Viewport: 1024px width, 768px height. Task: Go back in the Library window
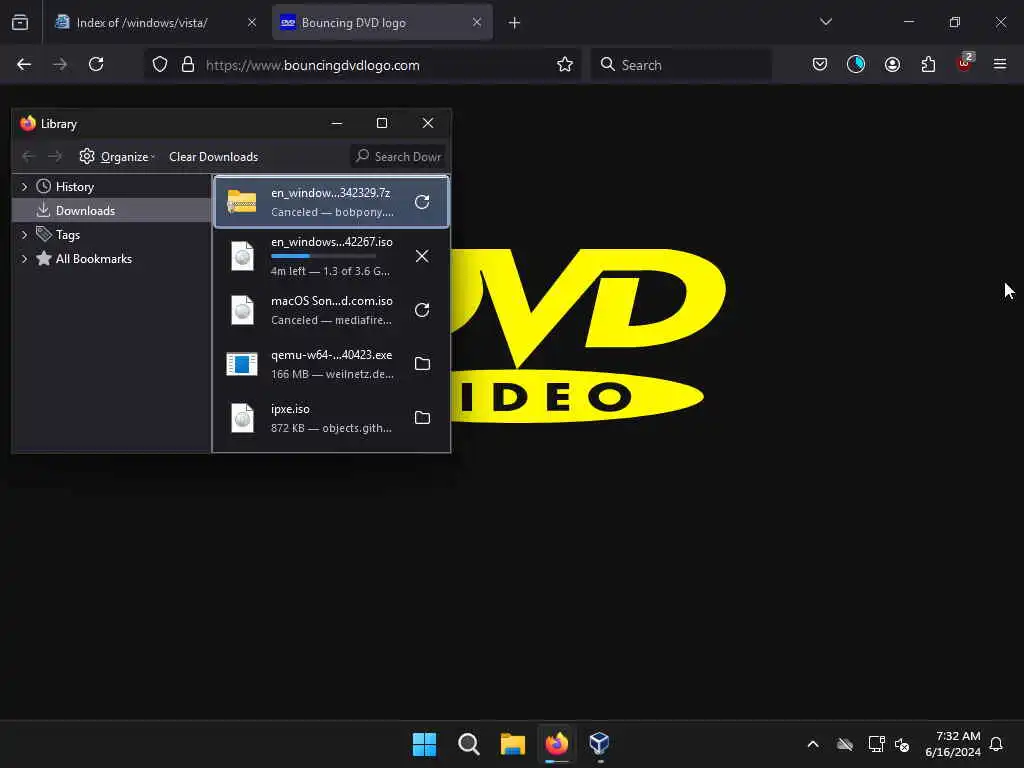(x=28, y=157)
